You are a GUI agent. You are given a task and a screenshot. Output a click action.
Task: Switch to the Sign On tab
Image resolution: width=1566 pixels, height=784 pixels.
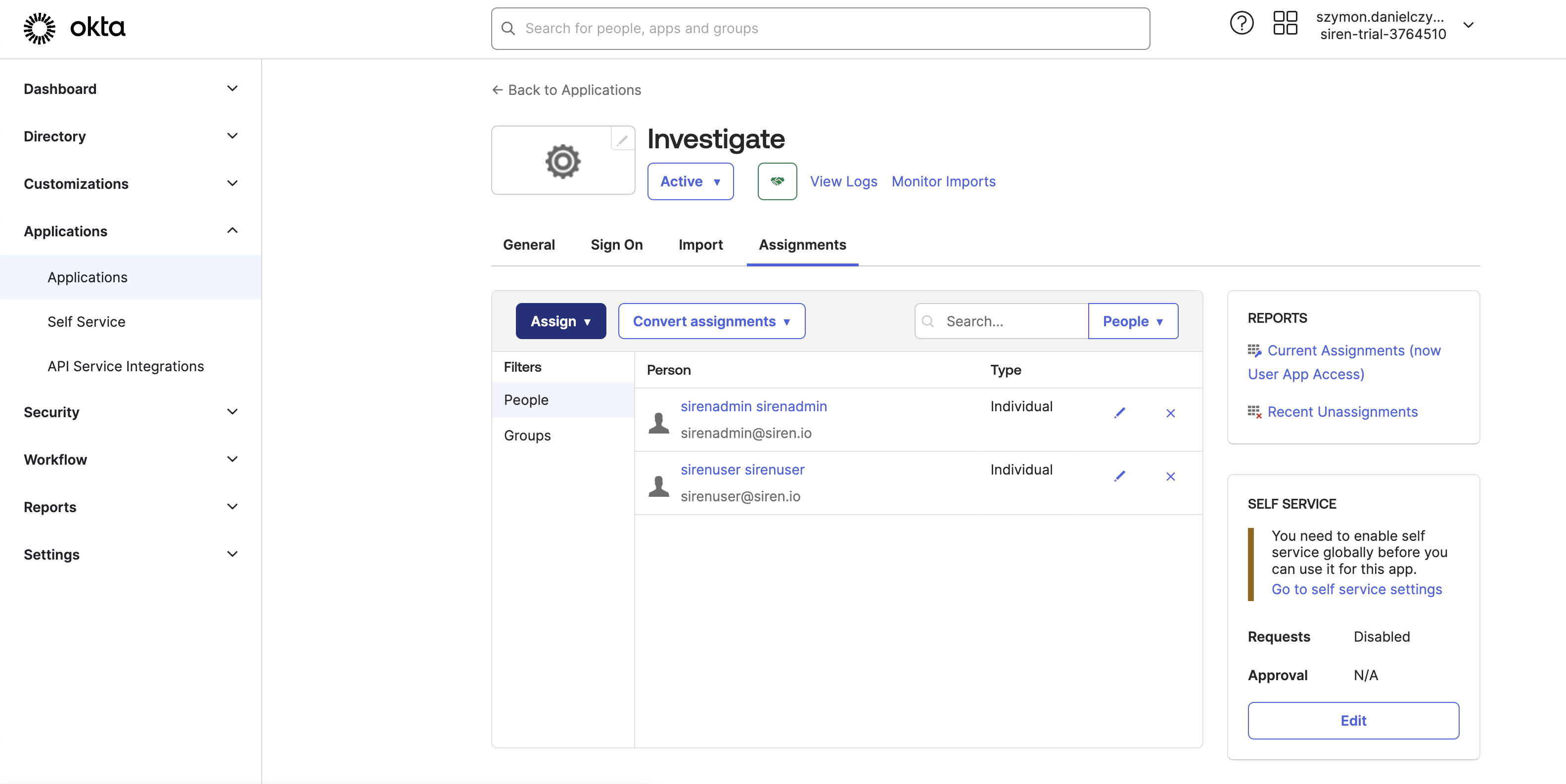coord(616,244)
